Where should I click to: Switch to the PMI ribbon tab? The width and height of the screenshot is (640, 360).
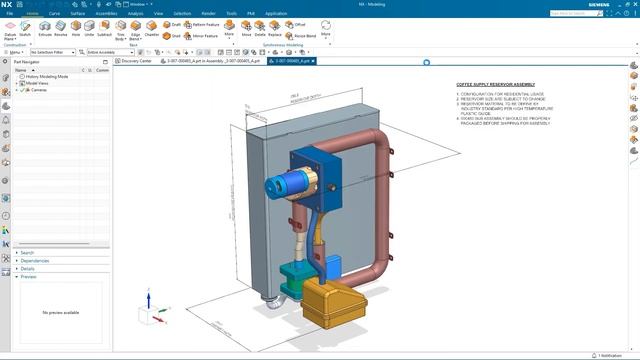pyautogui.click(x=251, y=13)
